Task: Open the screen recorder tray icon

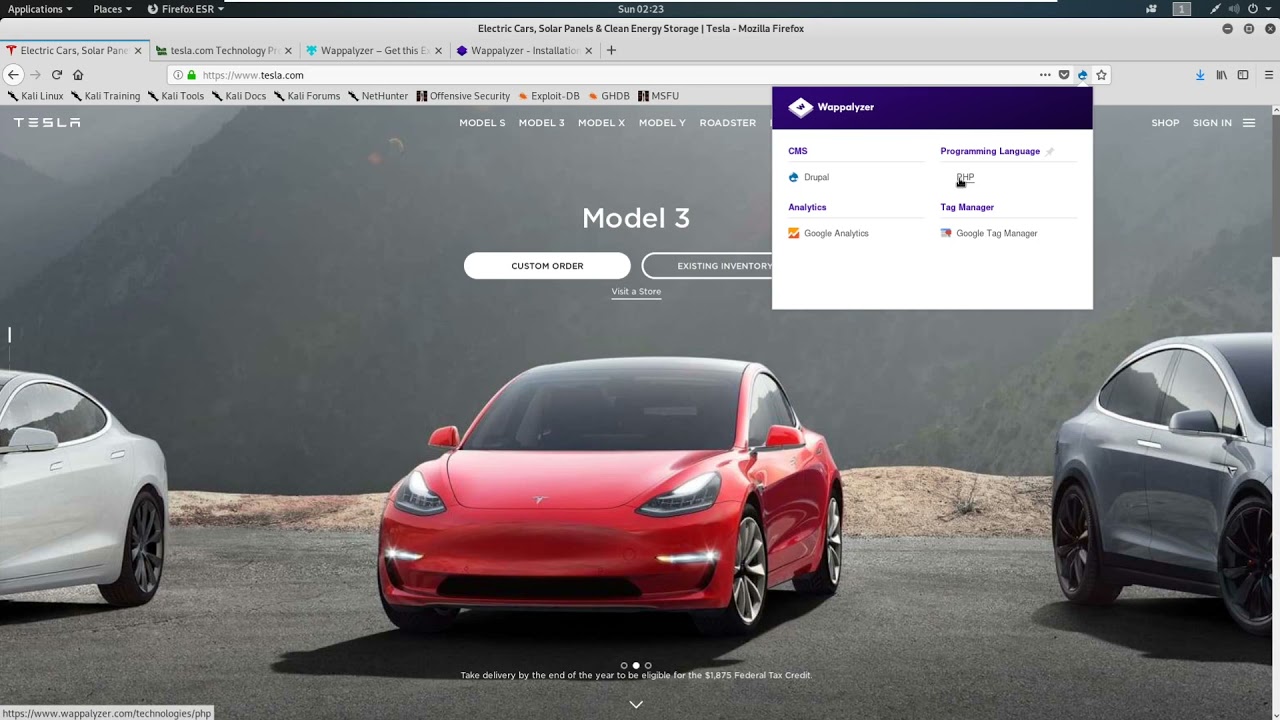Action: coord(1151,9)
